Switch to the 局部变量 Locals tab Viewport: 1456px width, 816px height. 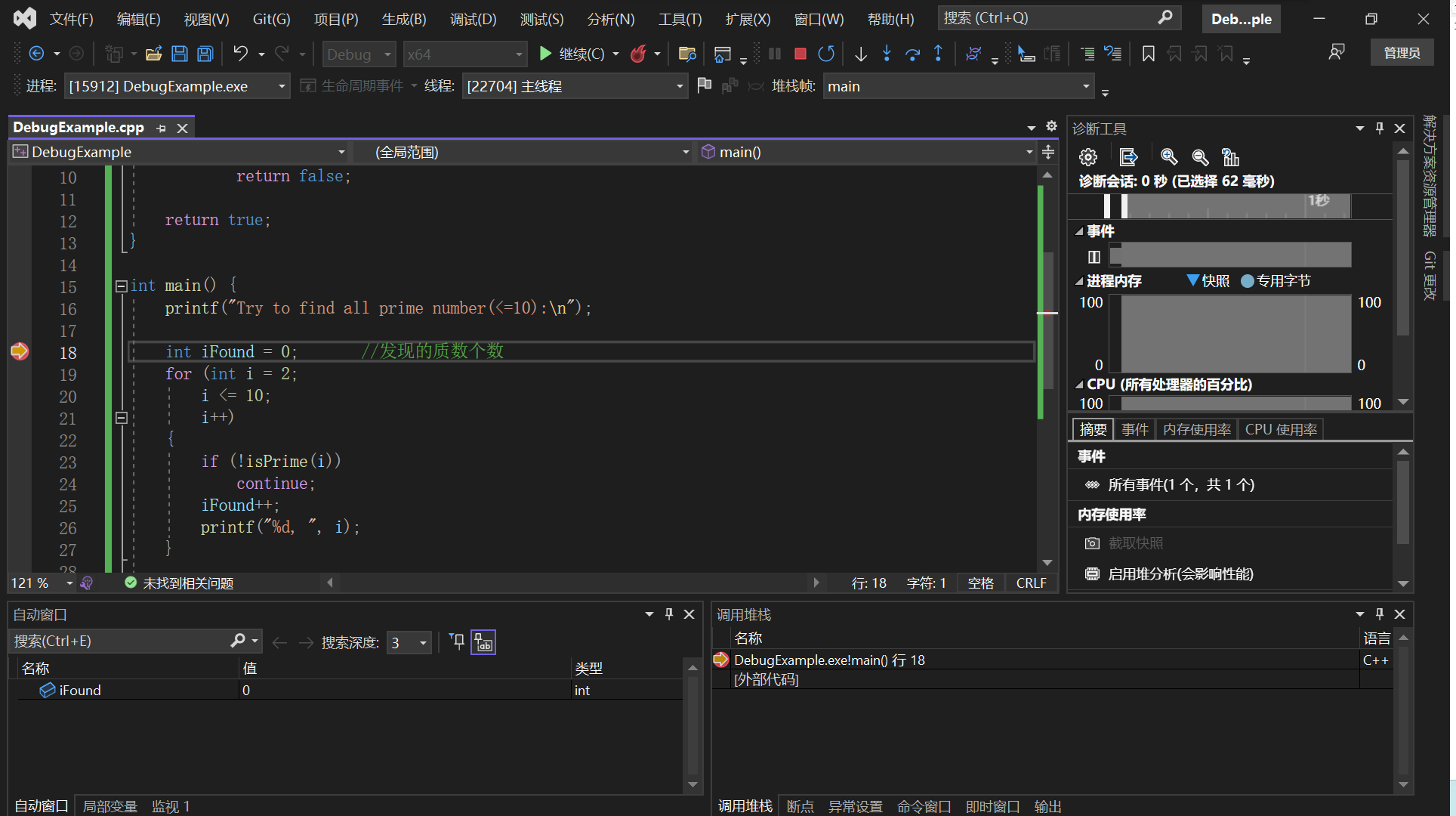point(110,806)
